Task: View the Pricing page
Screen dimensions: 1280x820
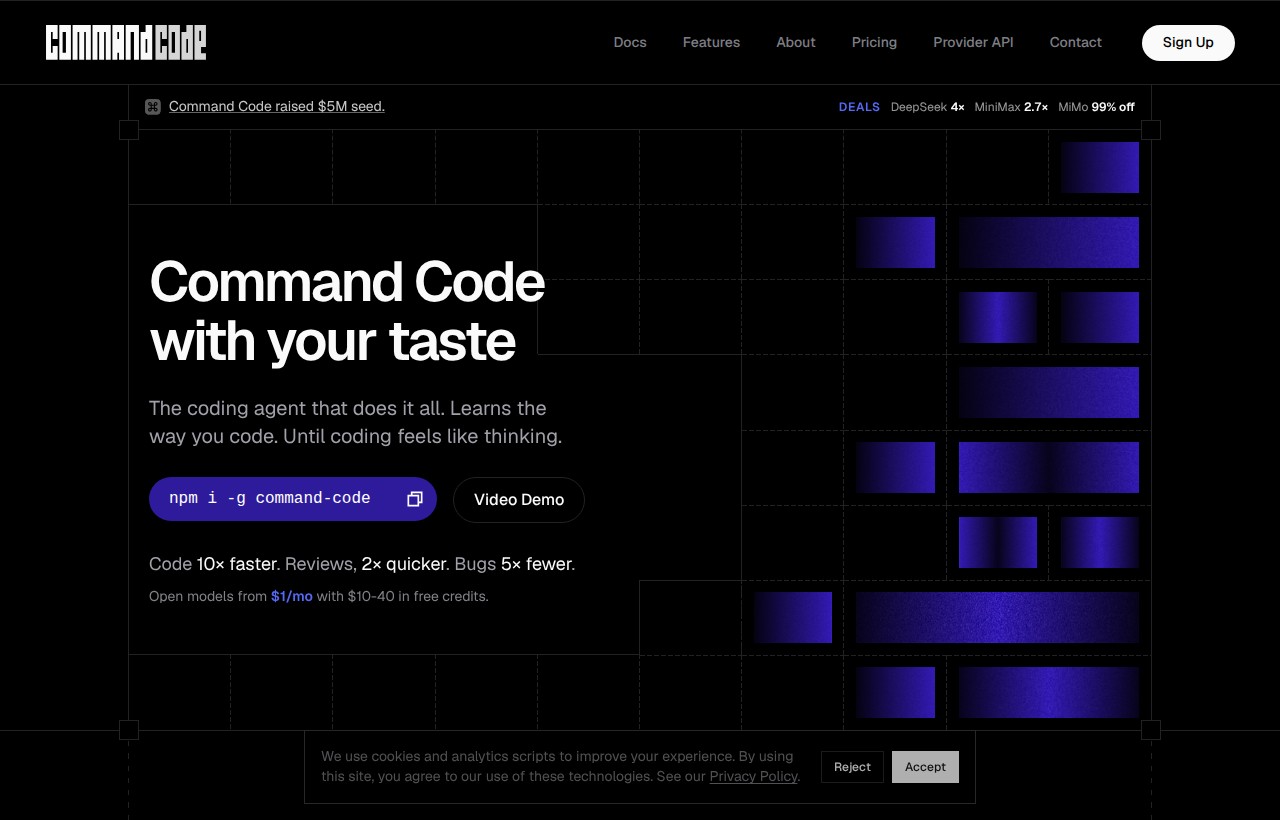Action: pos(874,42)
